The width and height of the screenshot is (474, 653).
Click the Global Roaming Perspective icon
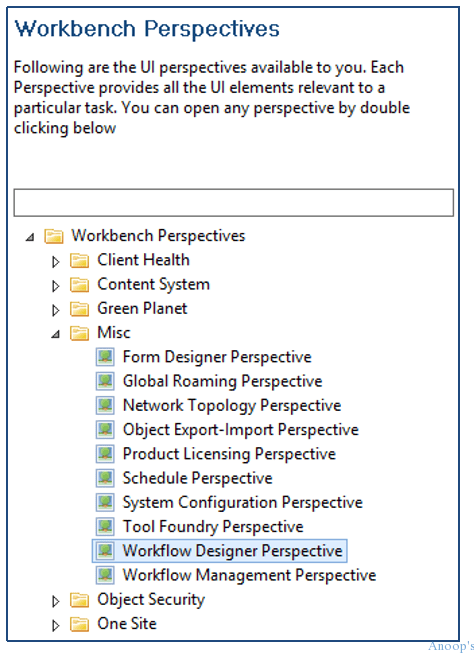tap(105, 381)
